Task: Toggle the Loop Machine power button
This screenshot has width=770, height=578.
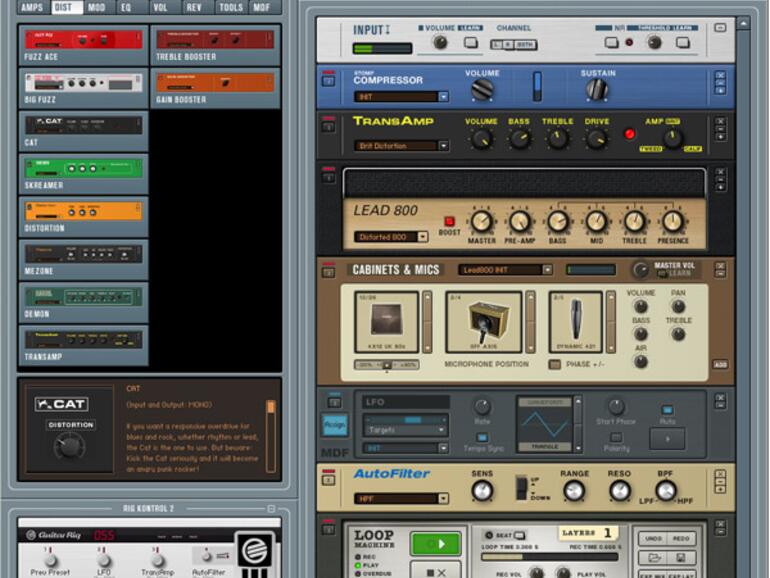Action: tap(329, 529)
